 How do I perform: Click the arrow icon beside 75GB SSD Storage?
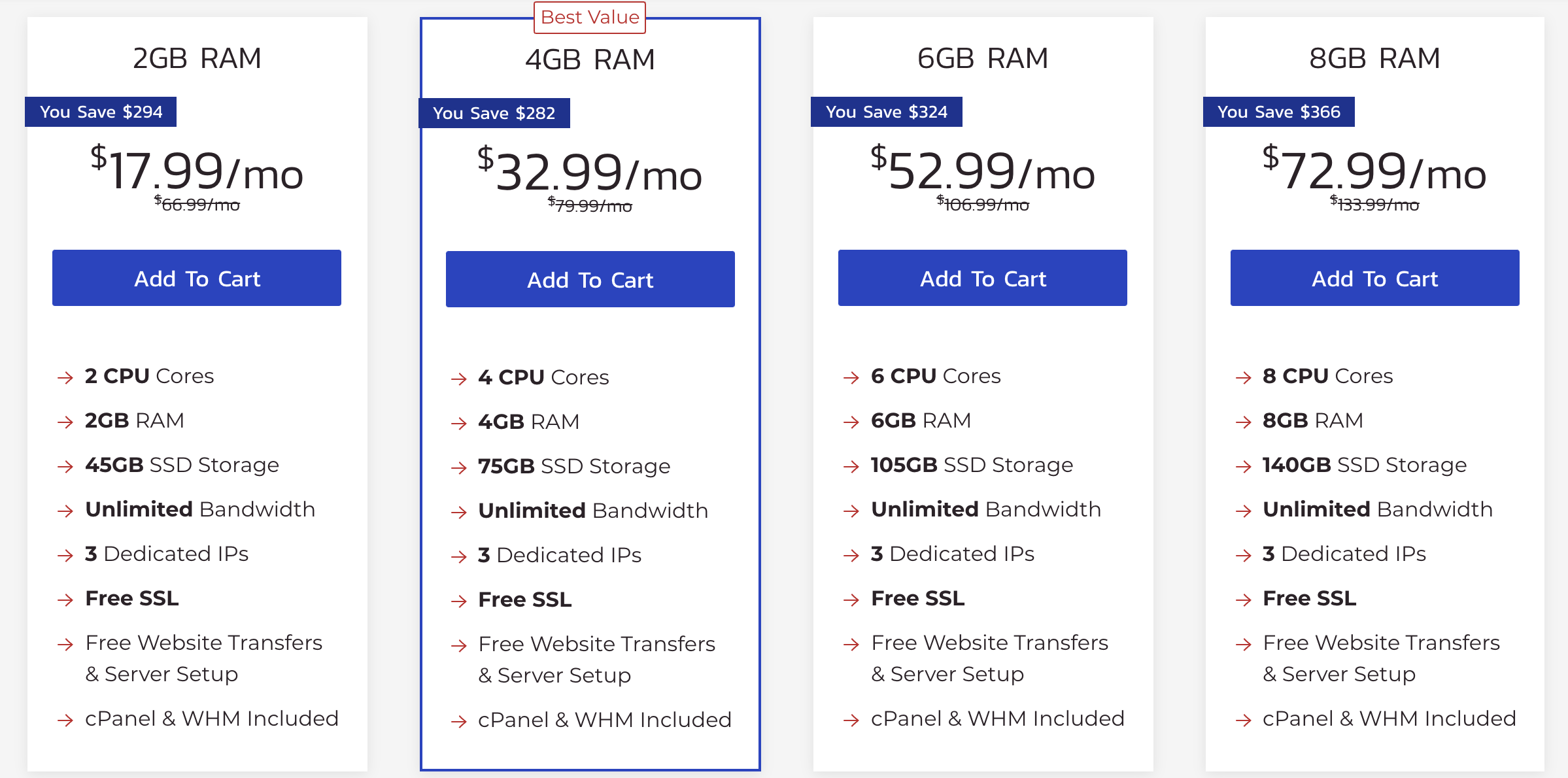pos(458,467)
